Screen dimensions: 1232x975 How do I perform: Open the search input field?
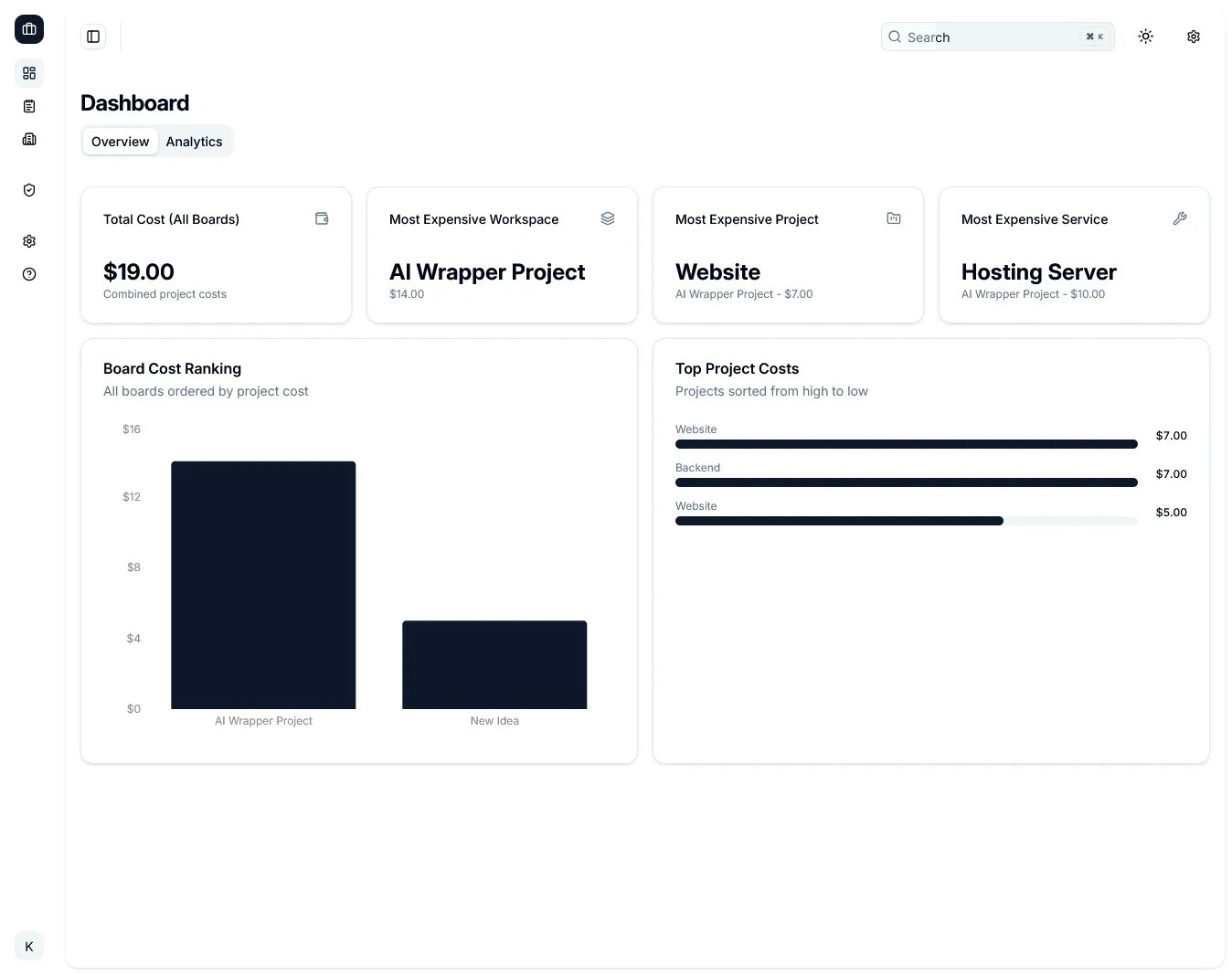(x=996, y=37)
